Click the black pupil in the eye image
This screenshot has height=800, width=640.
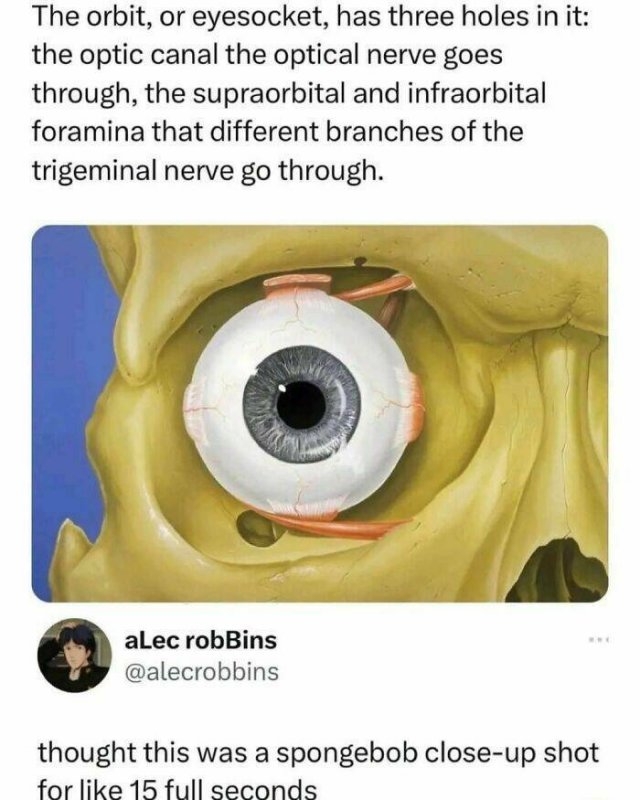click(x=302, y=405)
